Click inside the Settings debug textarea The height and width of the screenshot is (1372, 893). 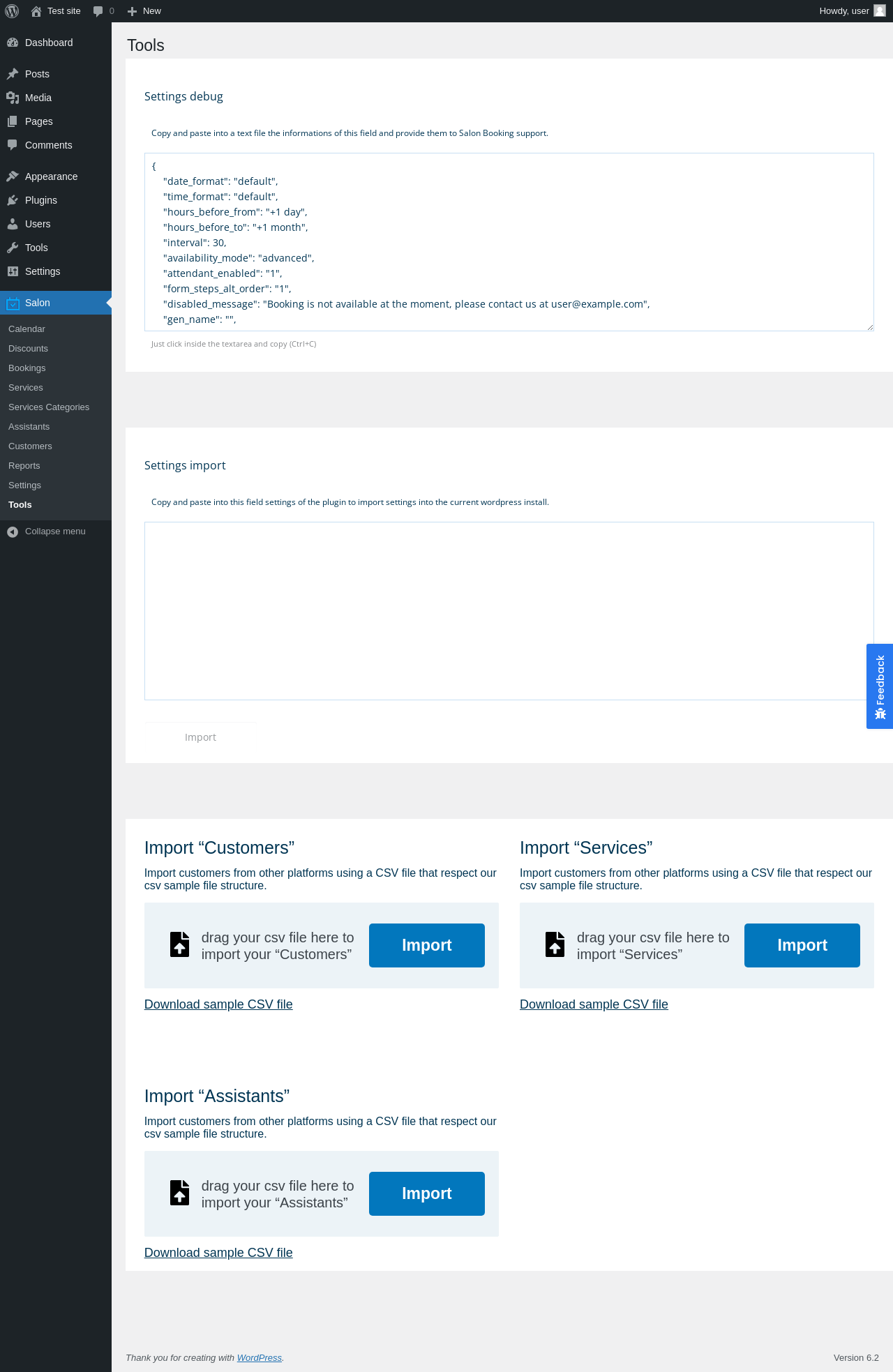(x=509, y=242)
